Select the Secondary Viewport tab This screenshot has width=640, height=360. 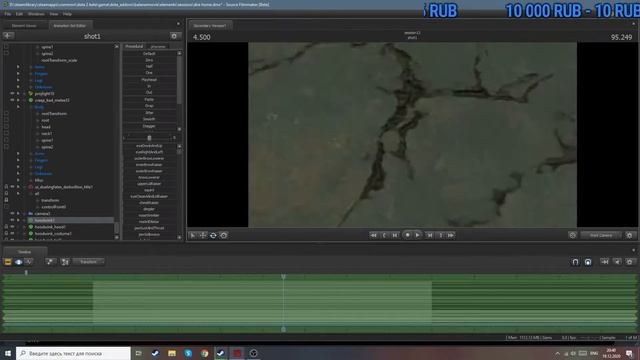[210, 25]
